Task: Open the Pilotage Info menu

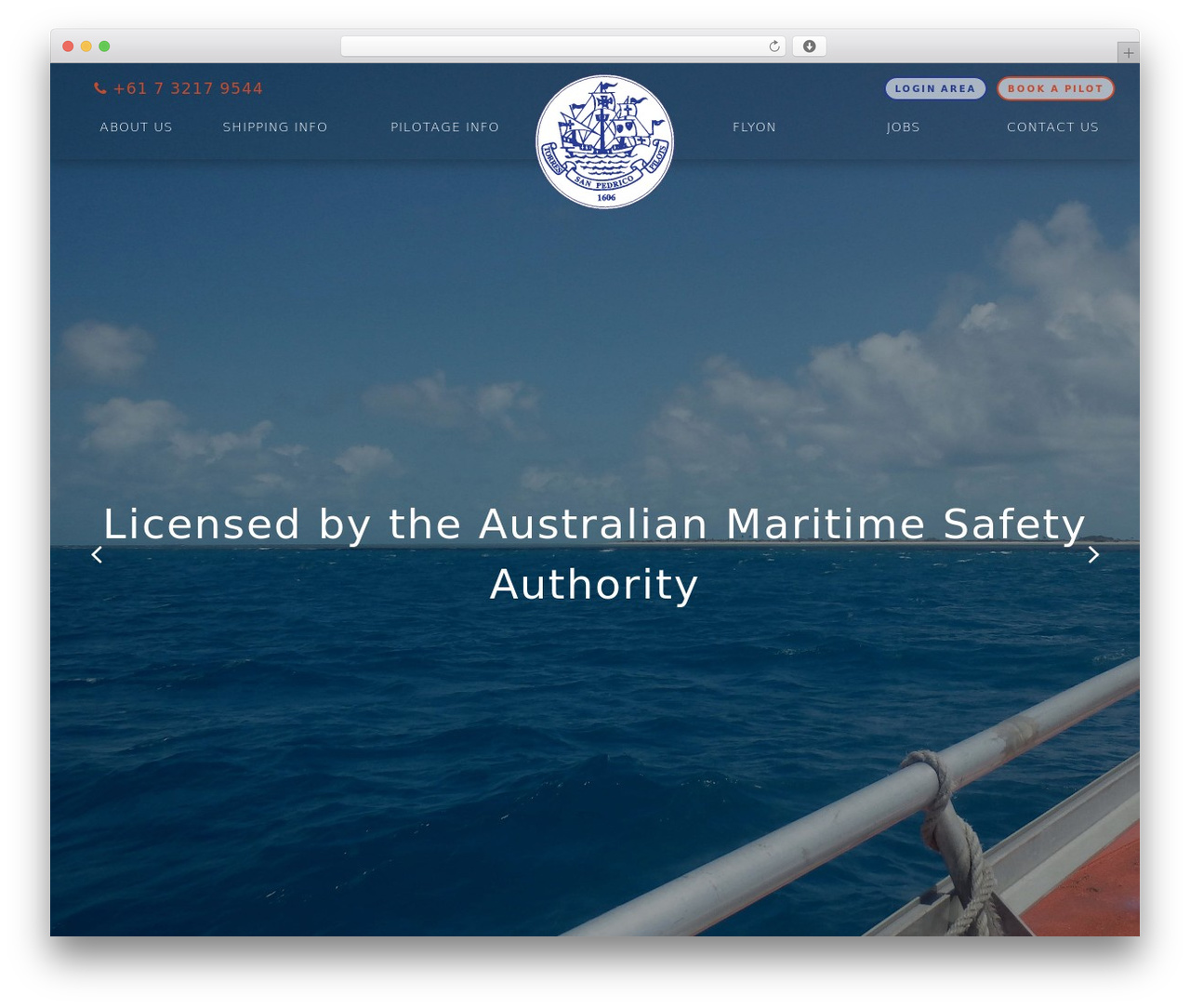Action: [444, 127]
